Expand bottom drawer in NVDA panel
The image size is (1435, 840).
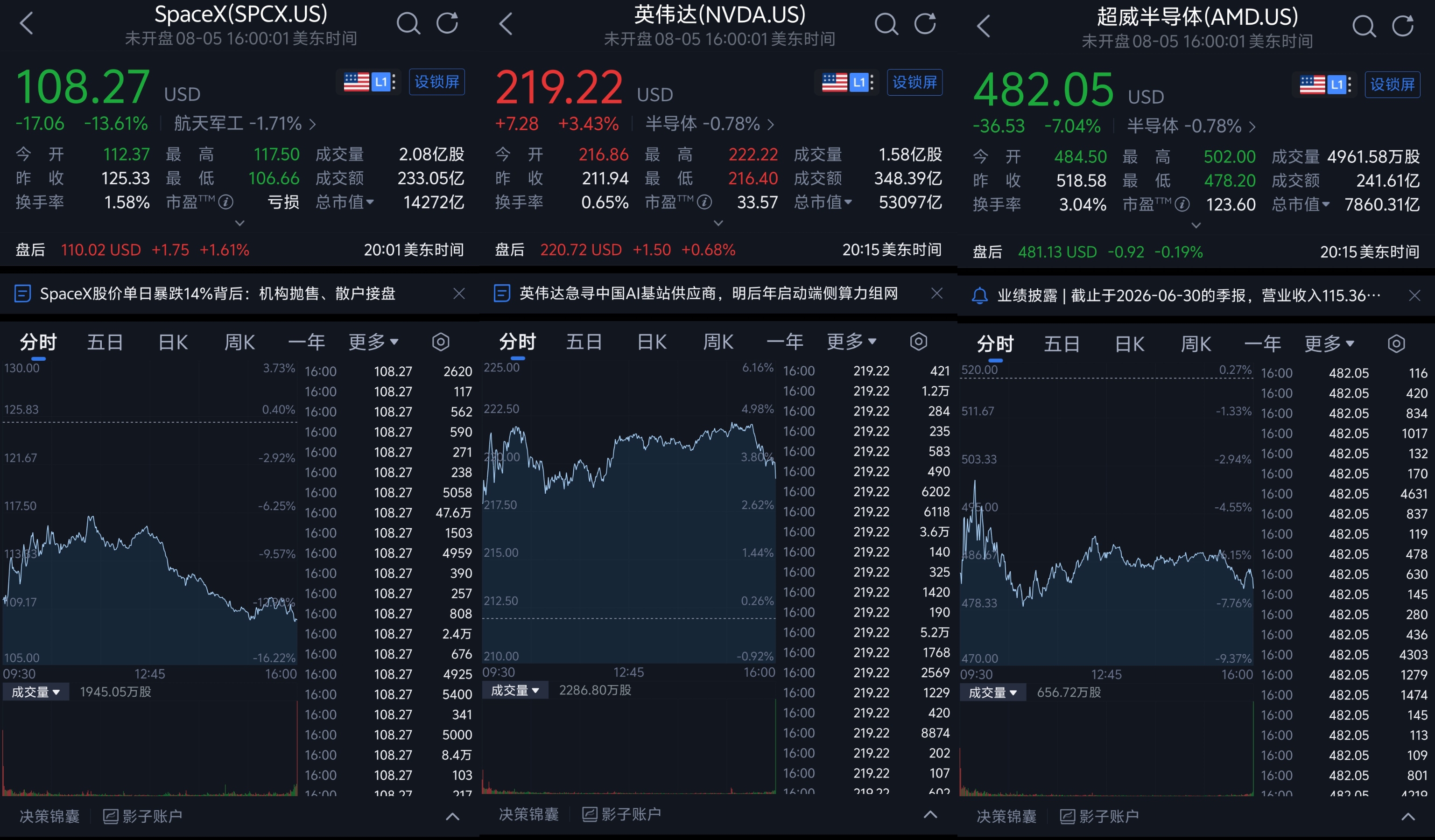coord(930,814)
